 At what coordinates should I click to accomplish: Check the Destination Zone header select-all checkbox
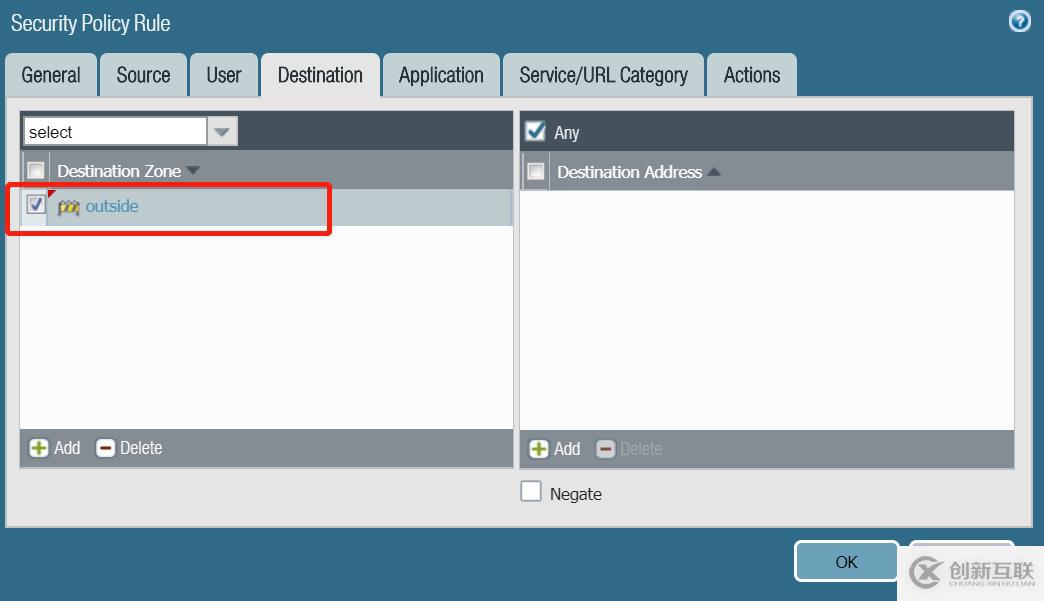click(36, 171)
